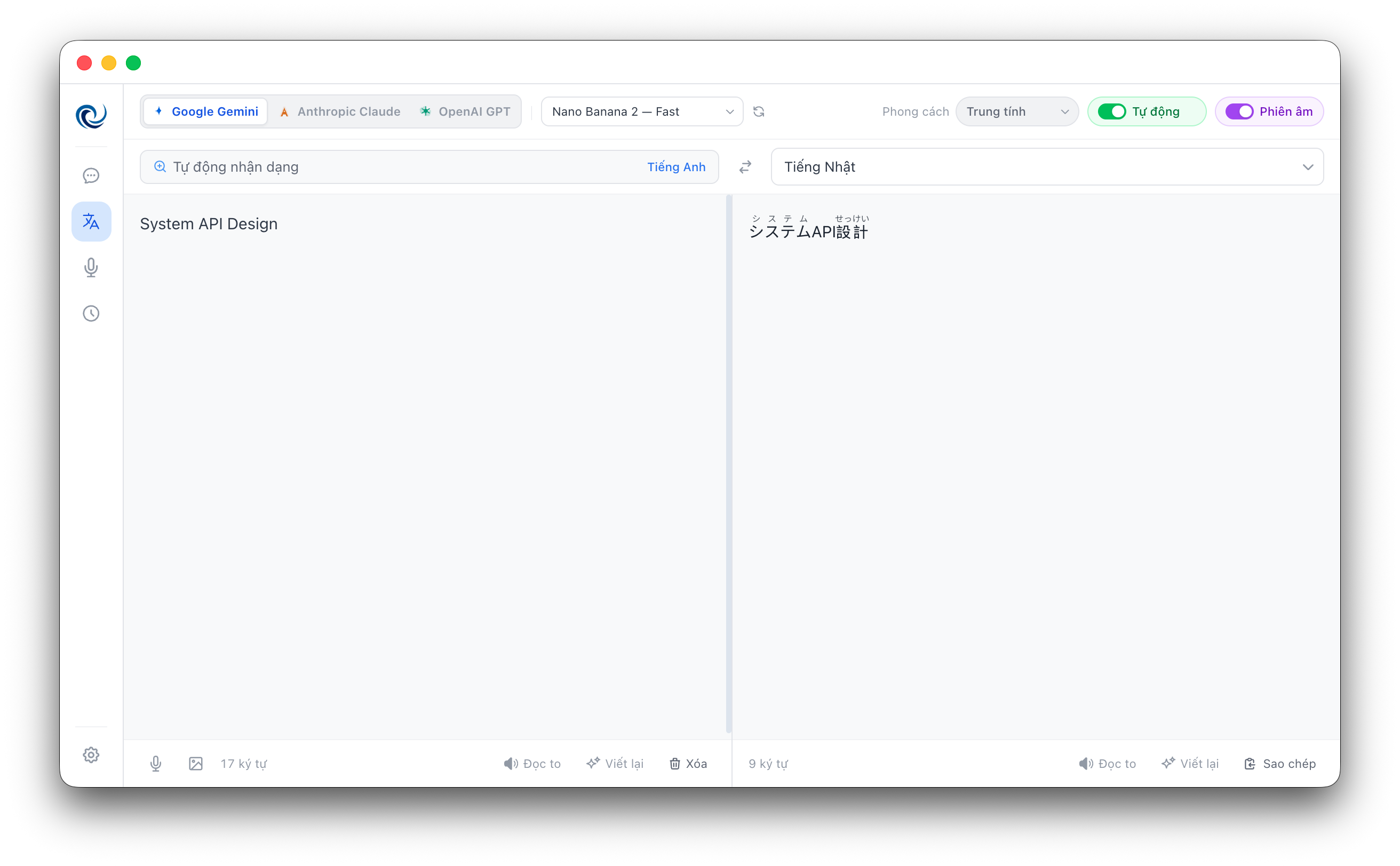Click the 9 ký tự counter
1400x866 pixels.
click(768, 764)
